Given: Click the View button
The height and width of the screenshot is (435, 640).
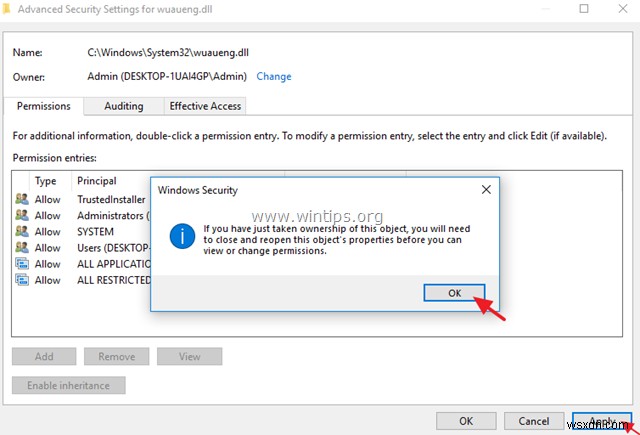Looking at the screenshot, I should pyautogui.click(x=189, y=356).
